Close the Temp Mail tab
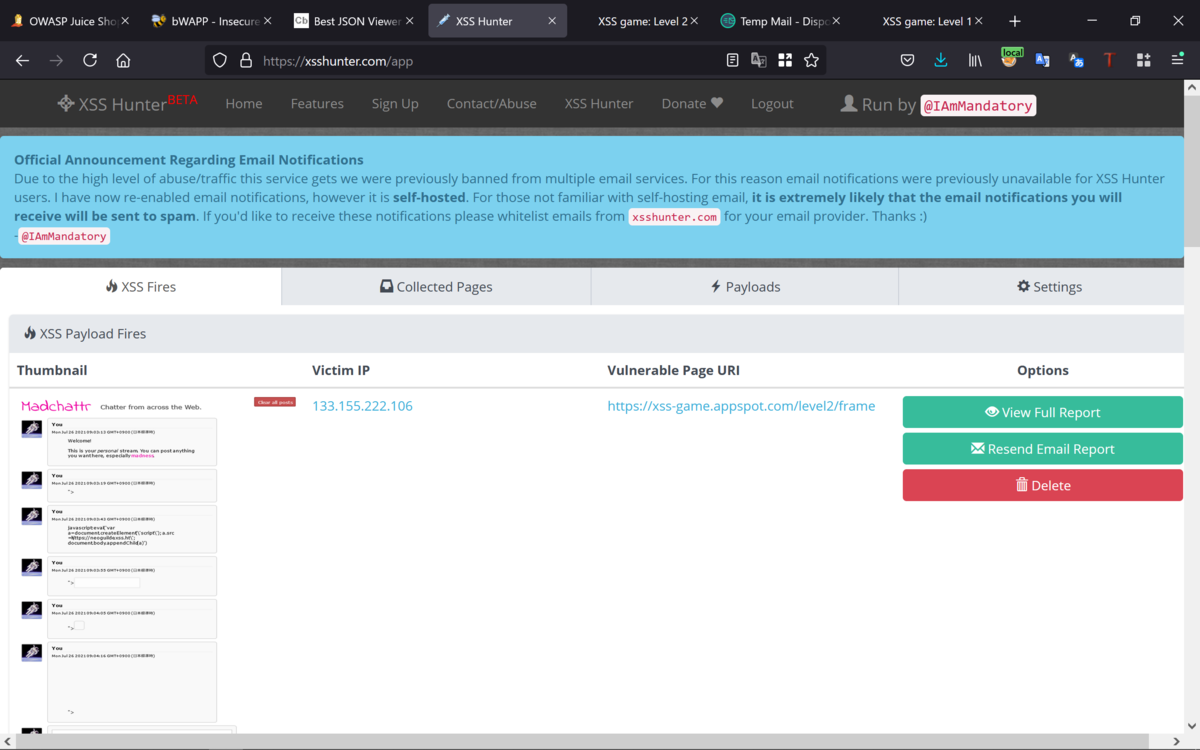This screenshot has width=1200, height=750. [x=837, y=21]
